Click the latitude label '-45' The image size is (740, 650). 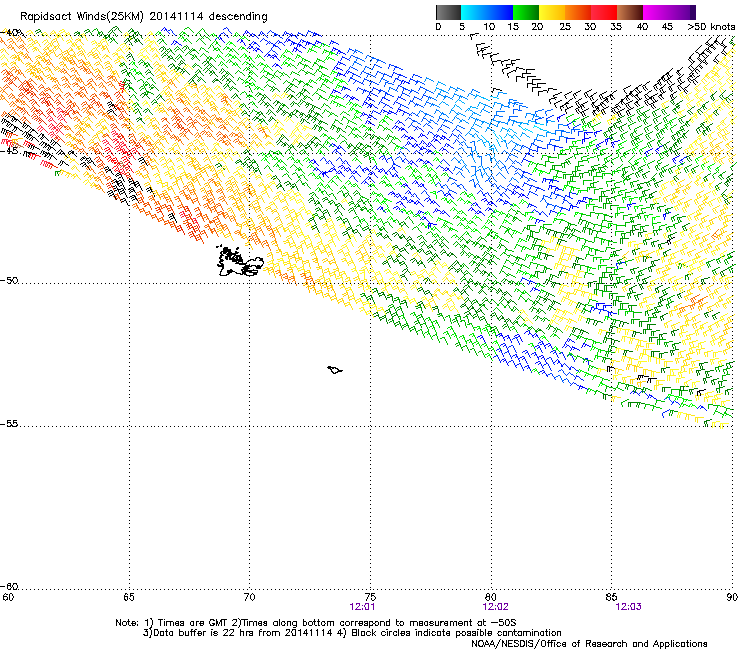click(9, 151)
